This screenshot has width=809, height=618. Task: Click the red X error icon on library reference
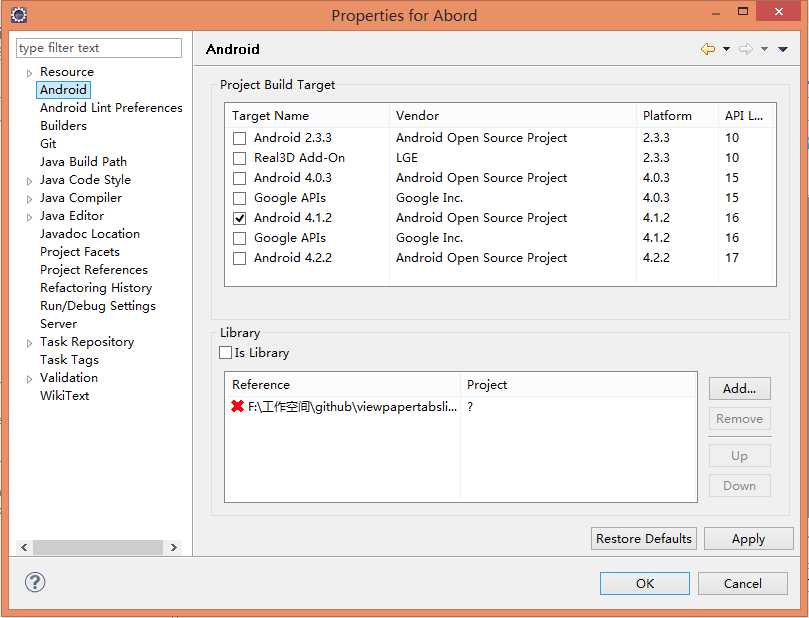[x=237, y=406]
